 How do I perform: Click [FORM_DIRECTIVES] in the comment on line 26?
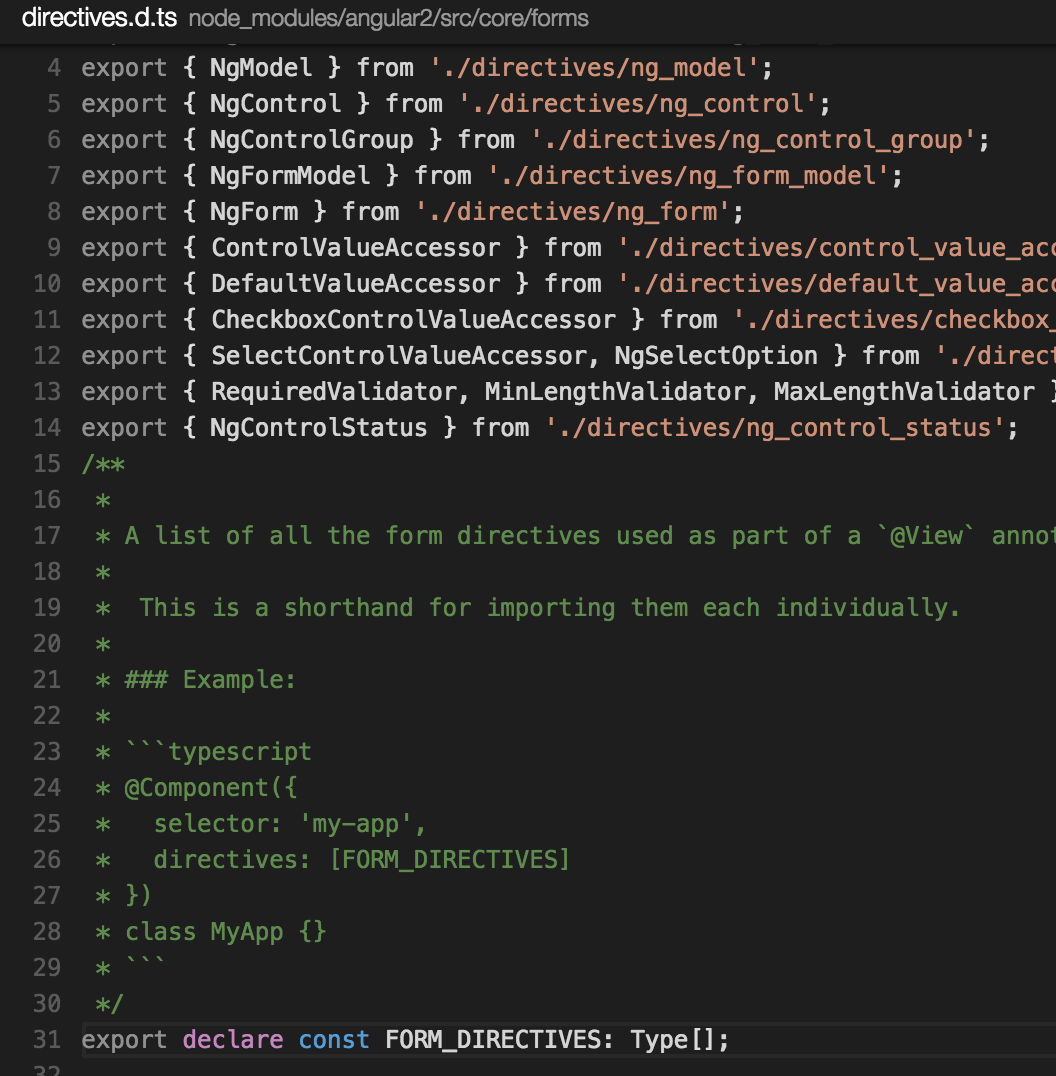449,860
